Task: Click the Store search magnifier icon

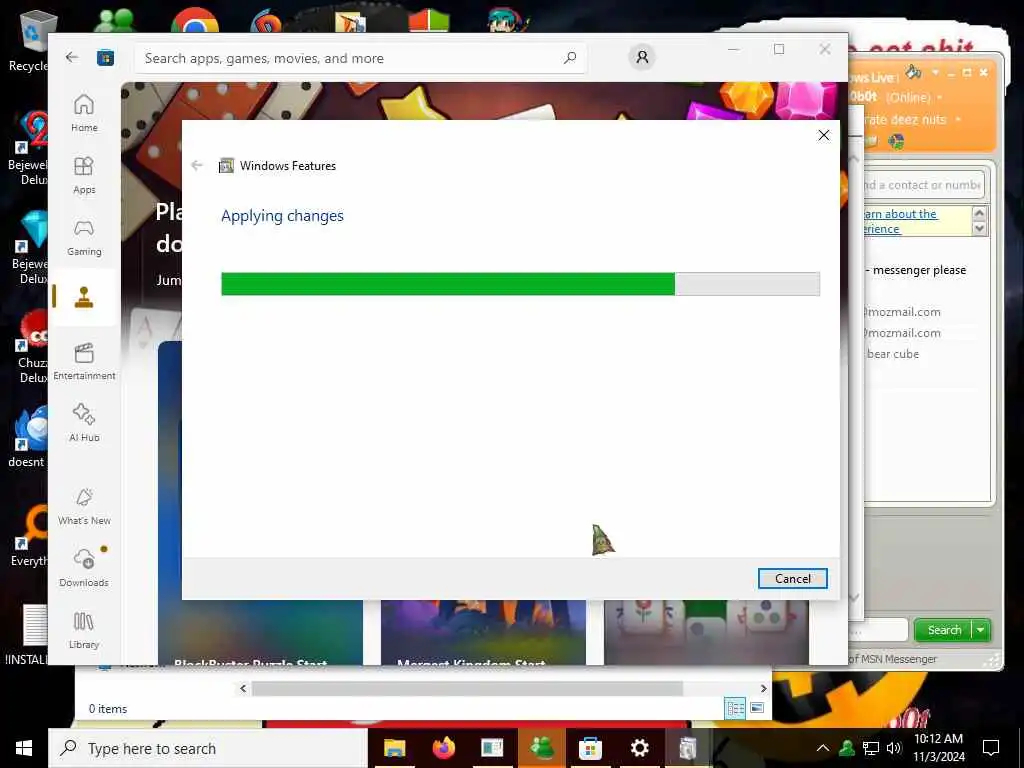Action: [569, 58]
